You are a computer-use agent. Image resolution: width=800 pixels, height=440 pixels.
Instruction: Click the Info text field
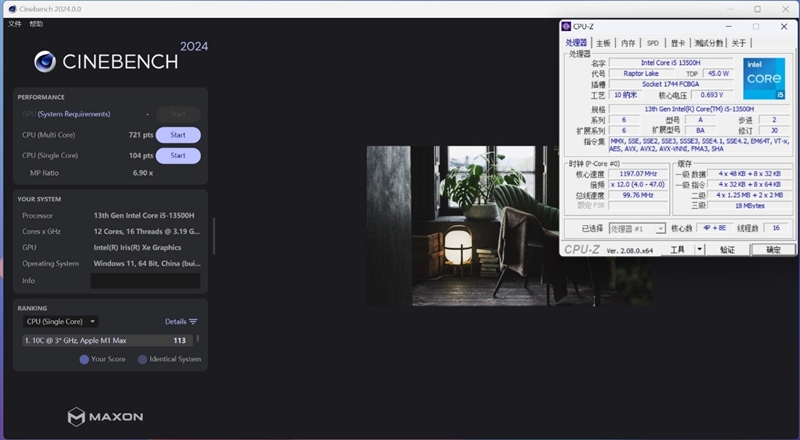146,281
